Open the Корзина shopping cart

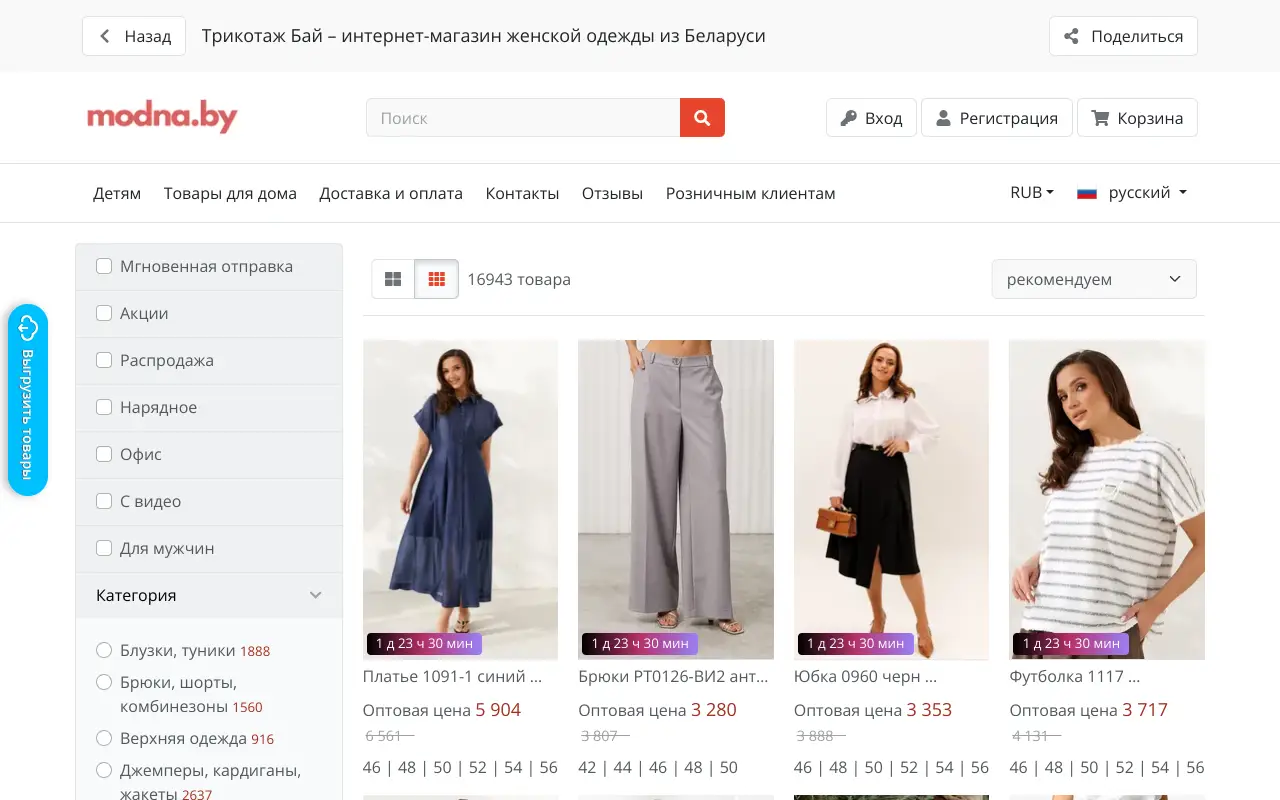1137,118
